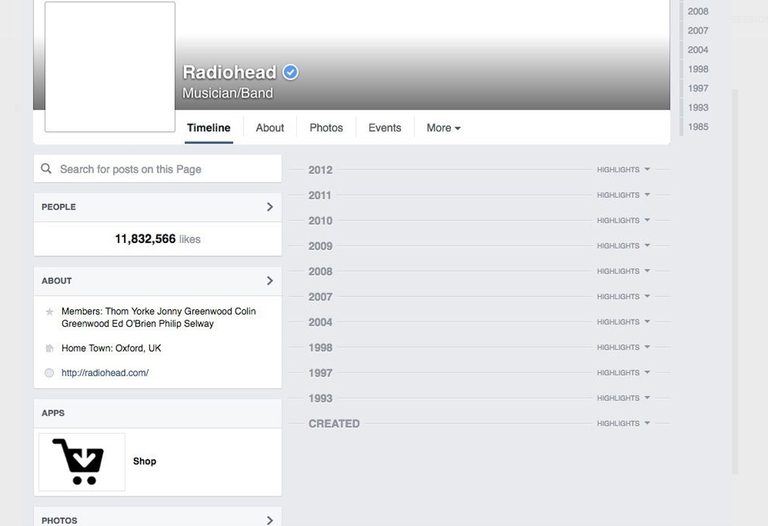This screenshot has height=526, width=768.
Task: Click the search magnifier icon
Action: [x=47, y=169]
